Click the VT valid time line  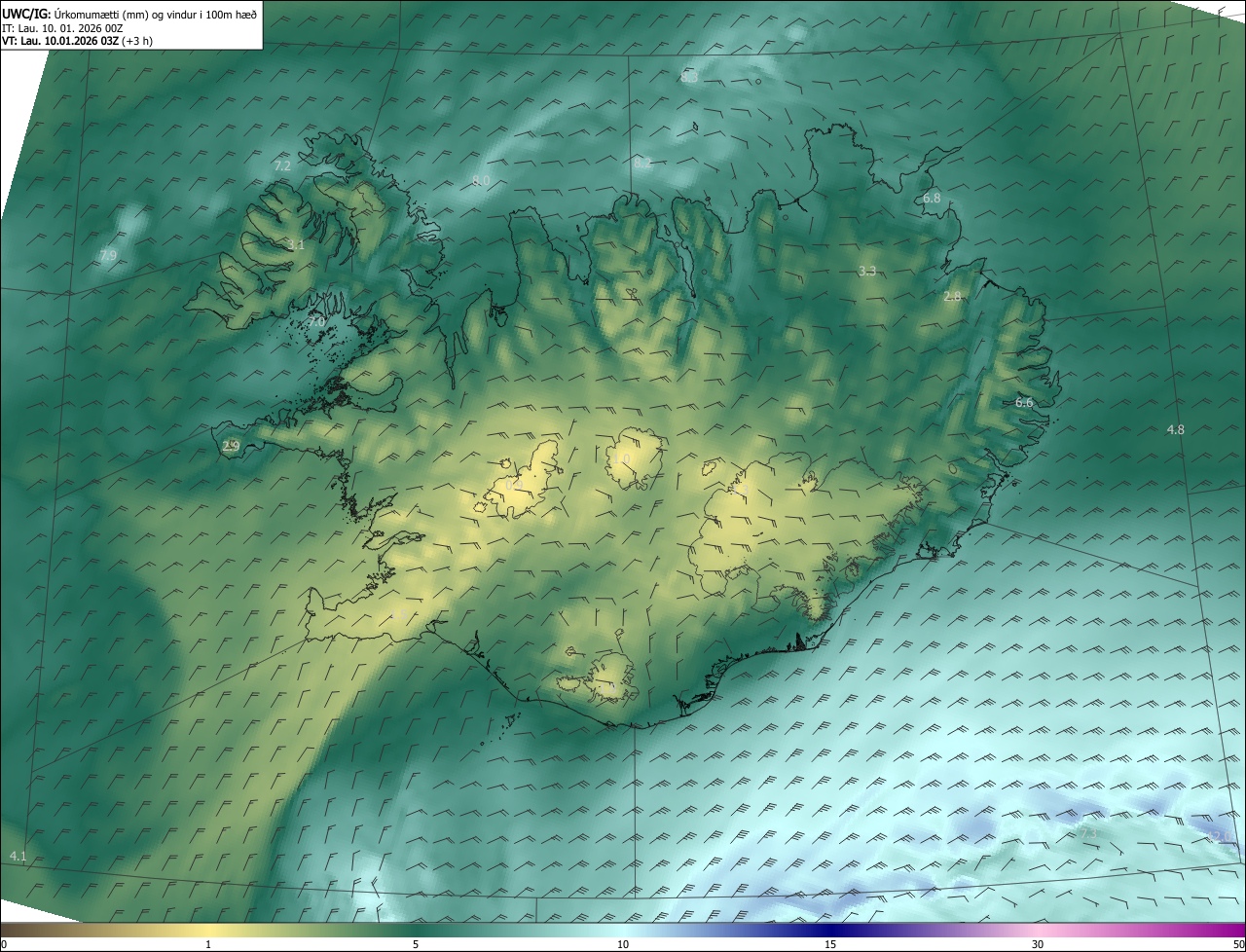77,41
